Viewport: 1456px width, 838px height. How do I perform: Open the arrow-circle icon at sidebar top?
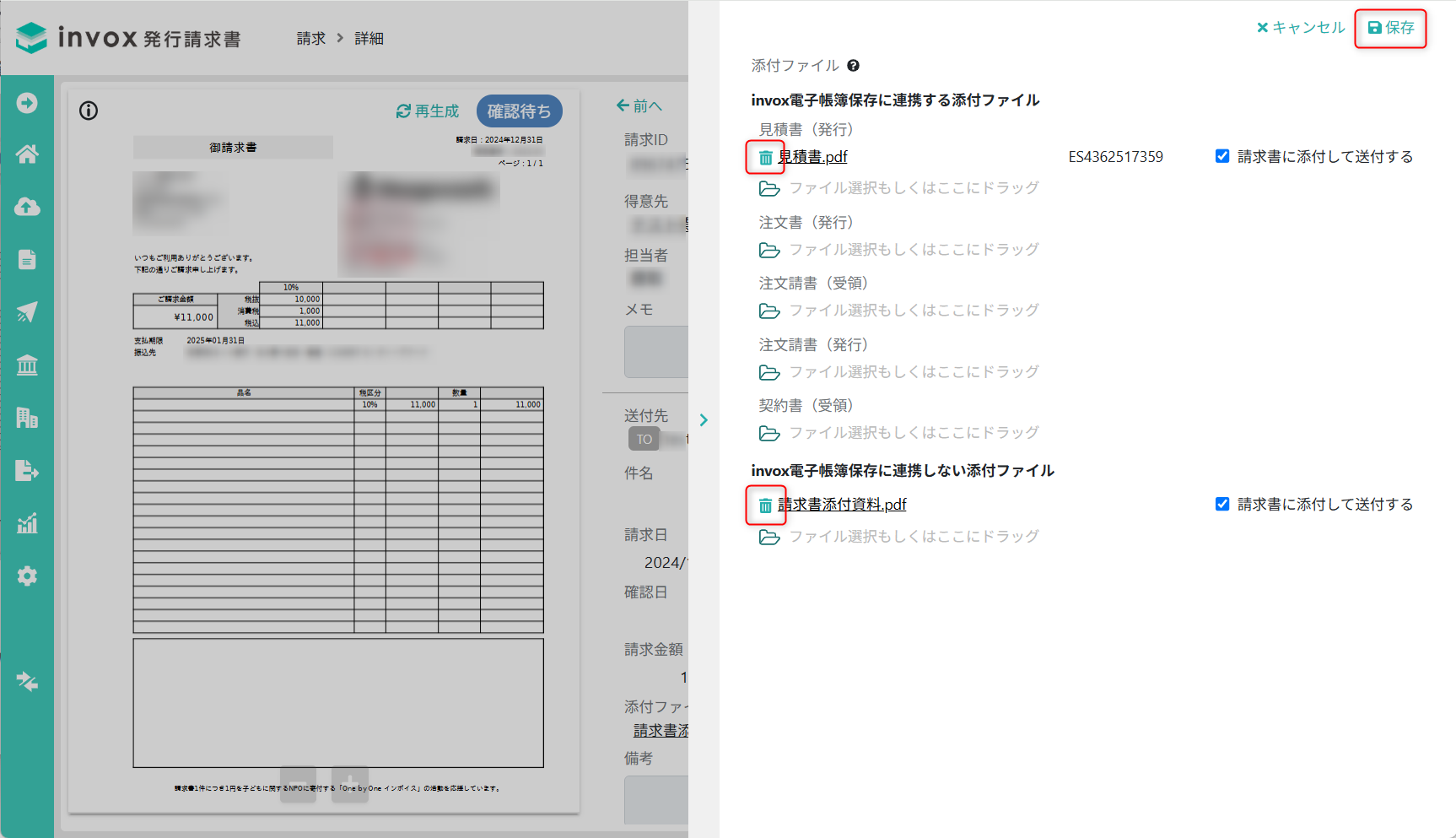tap(27, 103)
